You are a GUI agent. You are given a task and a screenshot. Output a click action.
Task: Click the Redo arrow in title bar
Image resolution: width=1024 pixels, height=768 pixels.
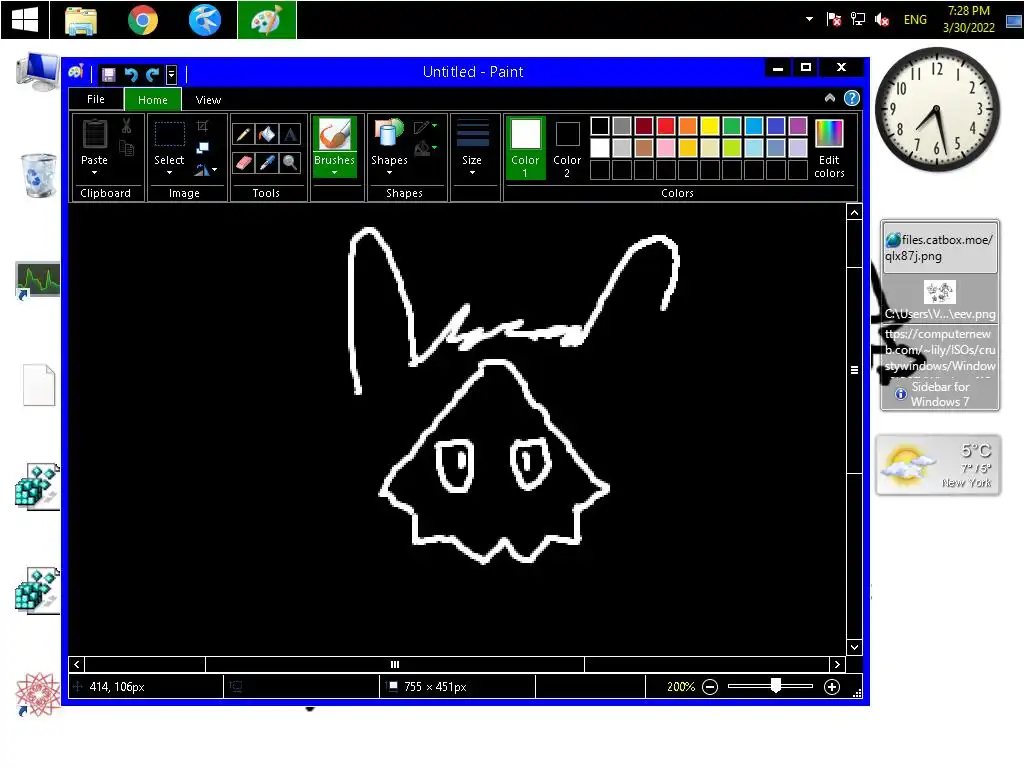click(152, 74)
